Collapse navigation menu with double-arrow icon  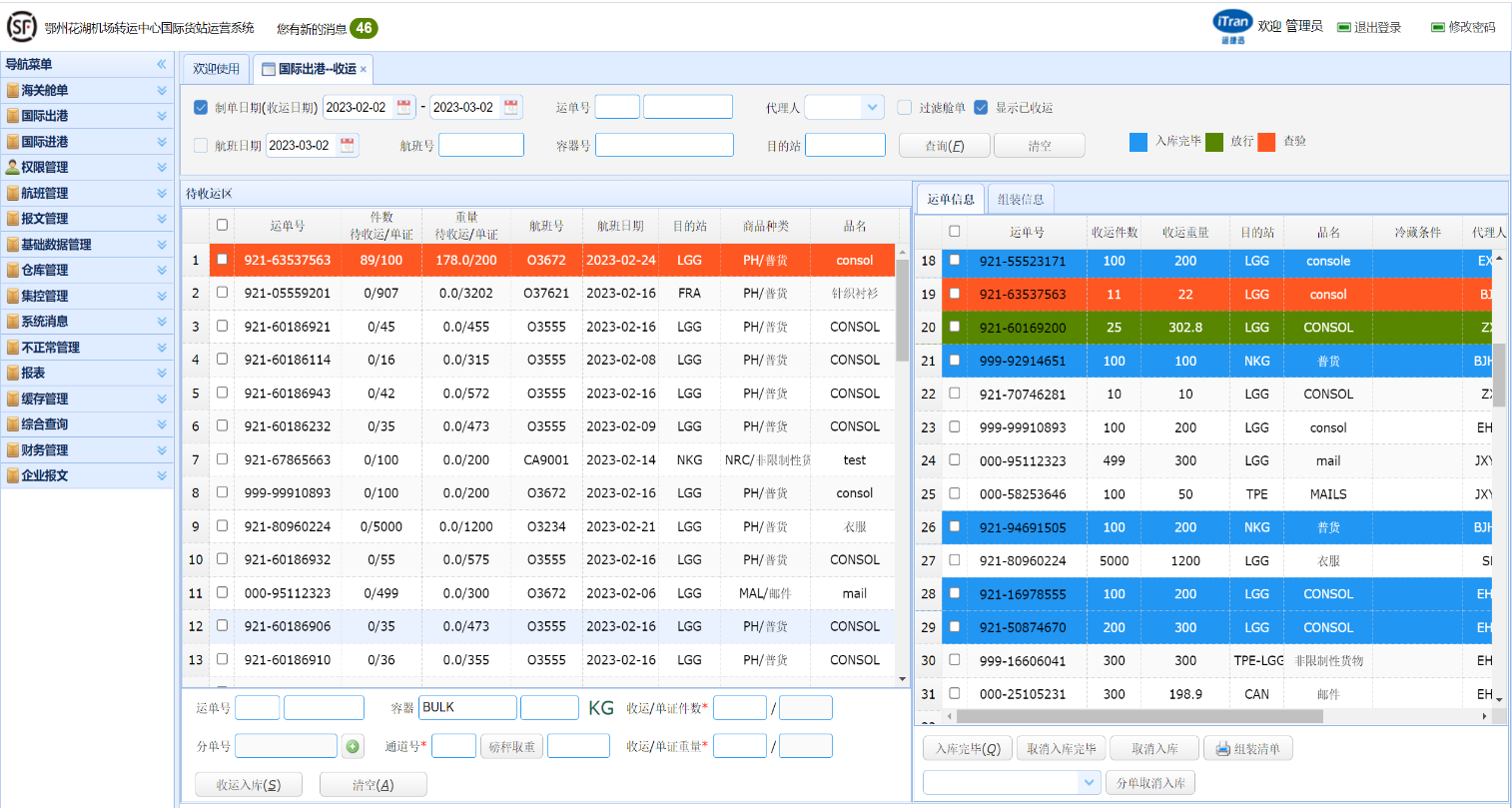(x=161, y=64)
